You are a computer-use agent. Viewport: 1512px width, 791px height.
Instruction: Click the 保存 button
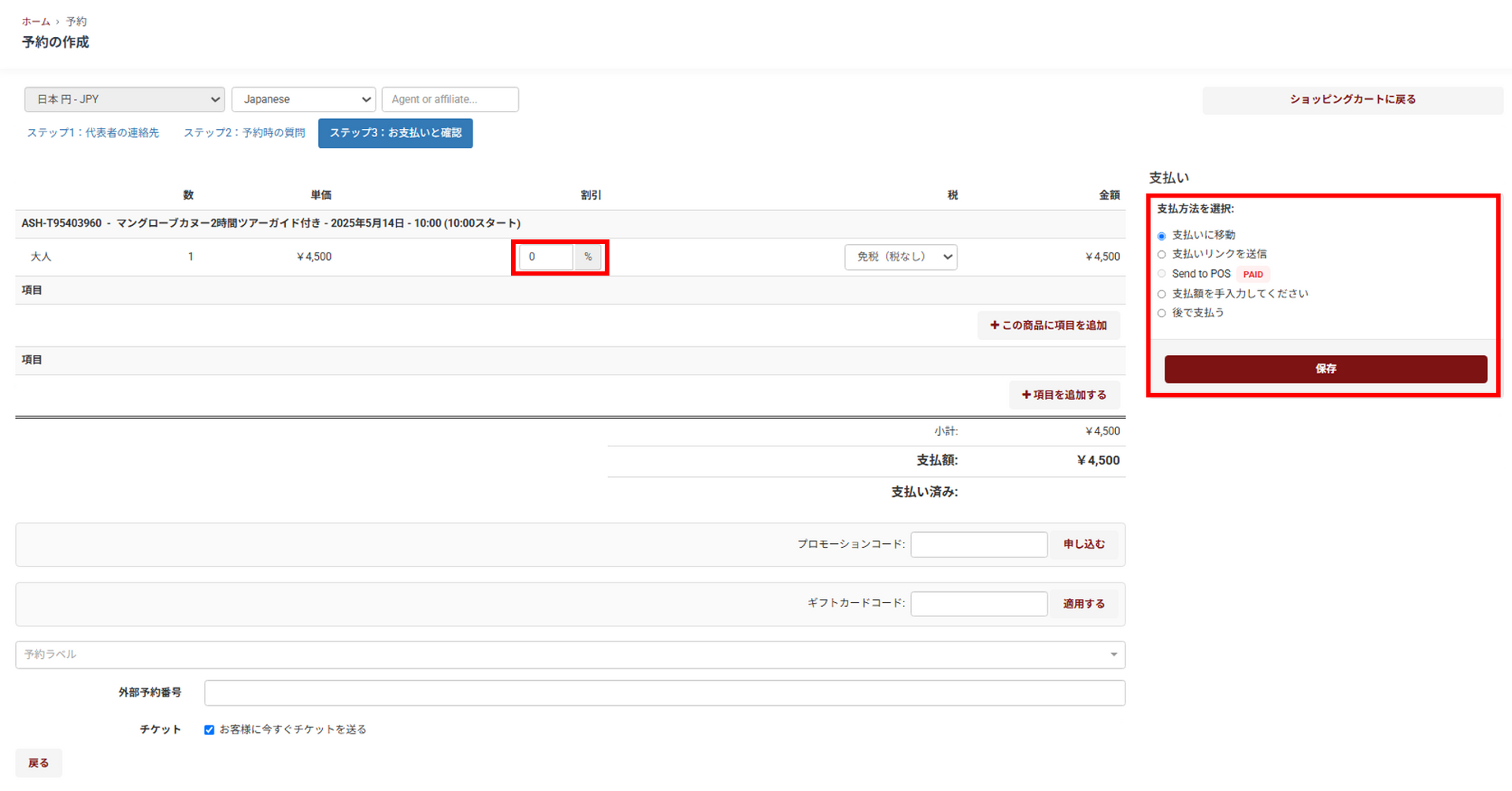tap(1325, 368)
